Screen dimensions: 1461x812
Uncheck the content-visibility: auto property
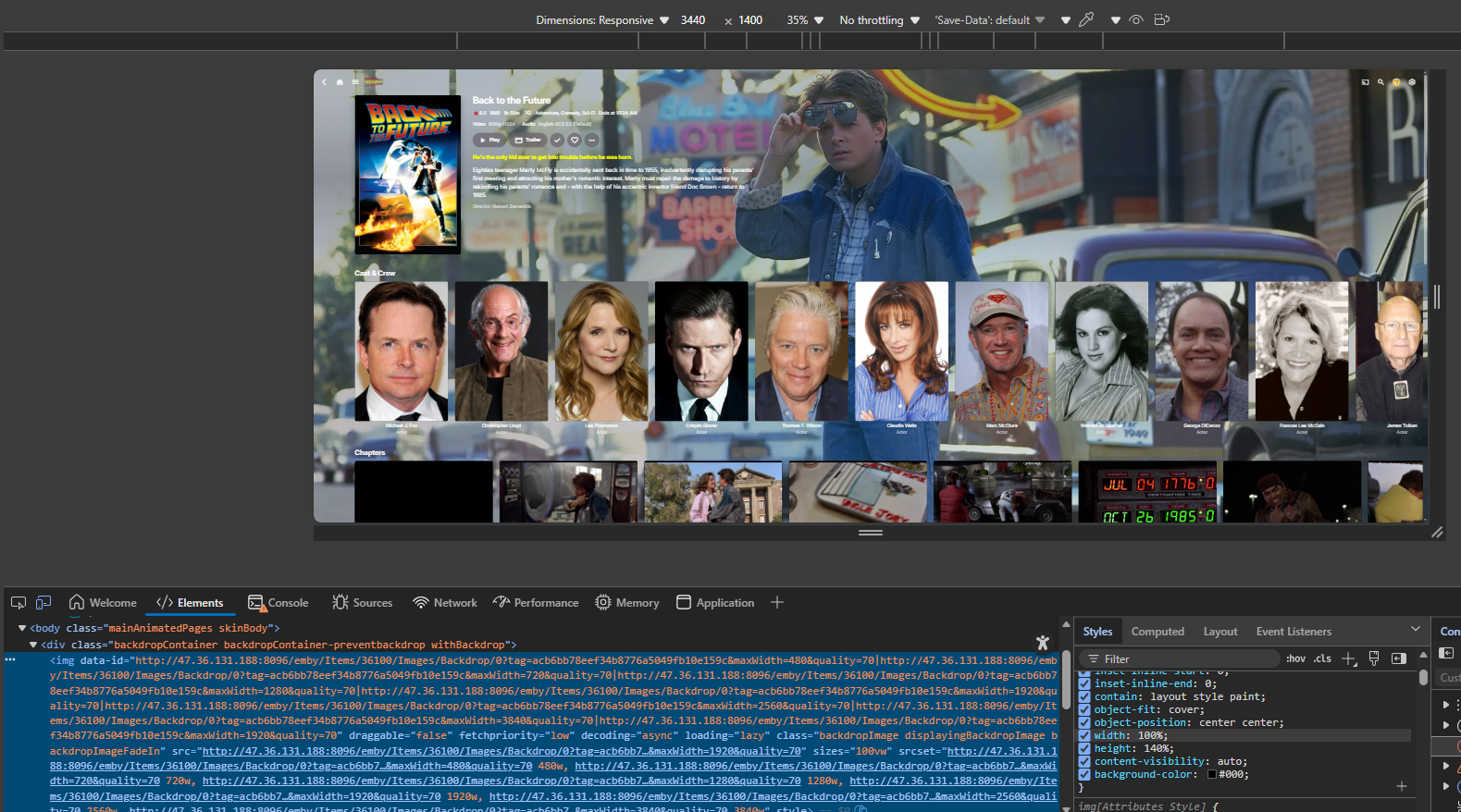1084,761
